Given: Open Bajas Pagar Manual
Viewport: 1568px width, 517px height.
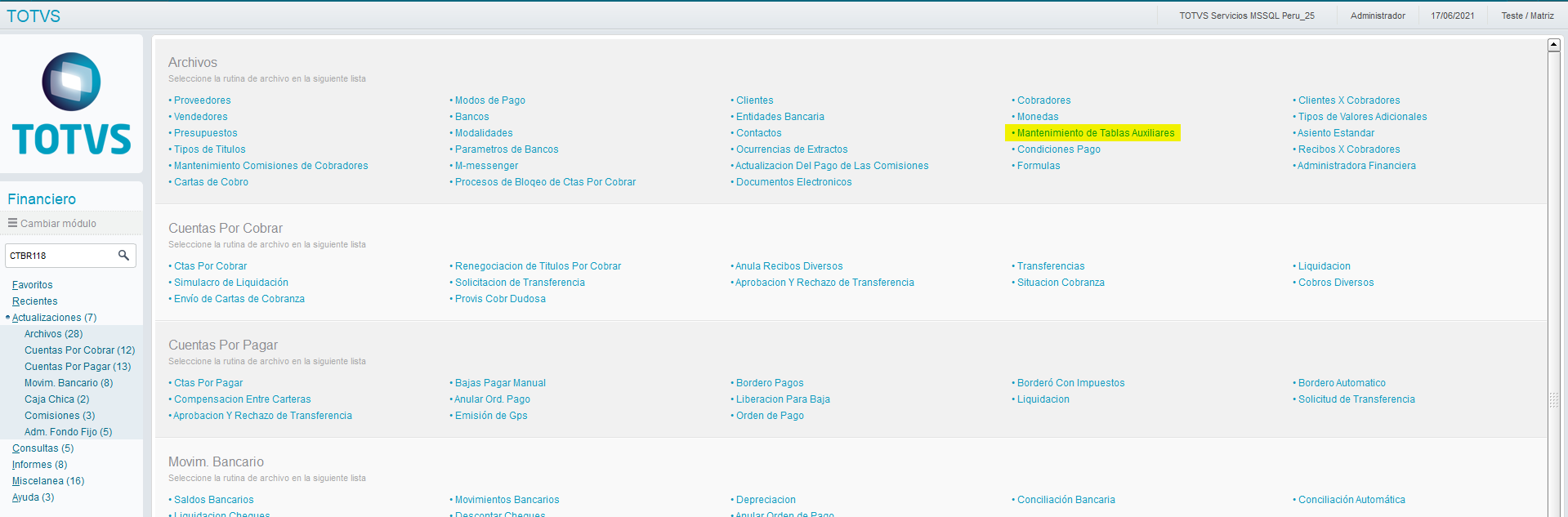Looking at the screenshot, I should point(500,383).
